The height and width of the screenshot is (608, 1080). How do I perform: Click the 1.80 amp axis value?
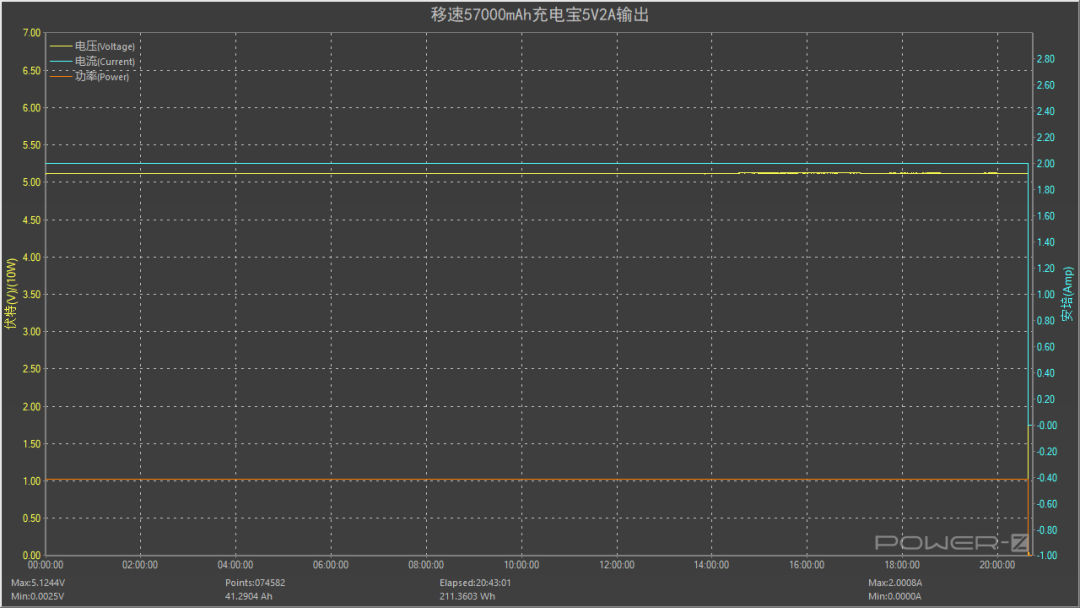pyautogui.click(x=1046, y=190)
